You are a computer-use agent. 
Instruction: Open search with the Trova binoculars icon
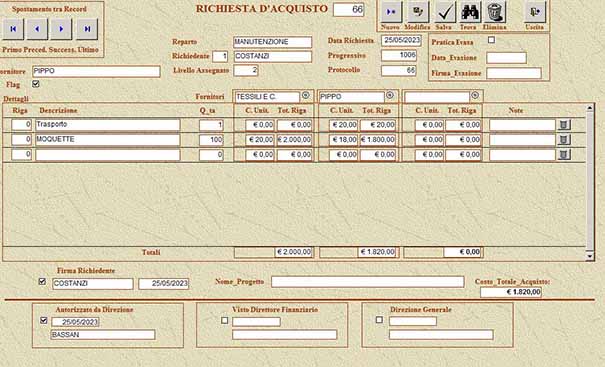pos(470,12)
